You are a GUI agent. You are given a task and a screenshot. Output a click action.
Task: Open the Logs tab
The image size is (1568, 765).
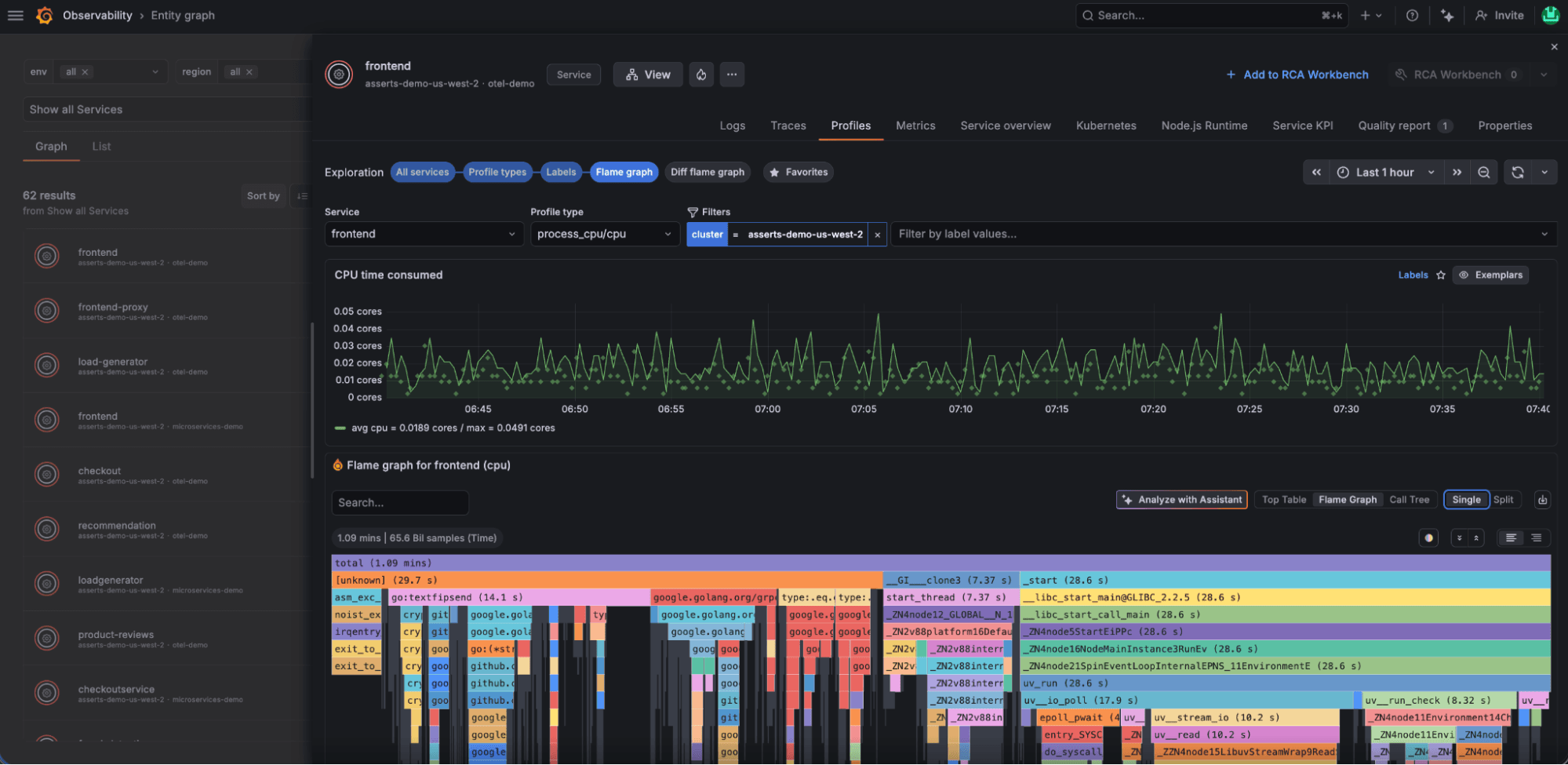(x=733, y=126)
